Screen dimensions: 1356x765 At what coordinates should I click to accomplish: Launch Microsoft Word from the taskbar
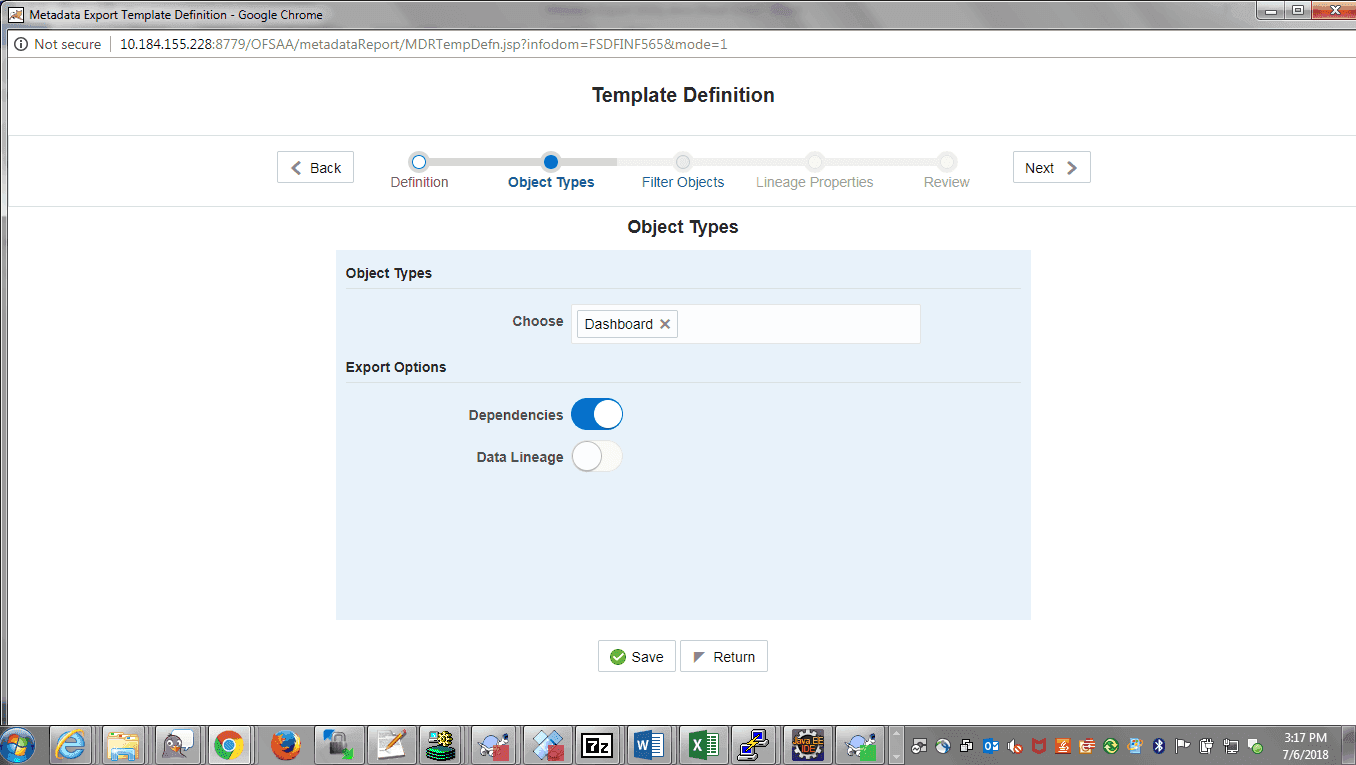(x=650, y=745)
